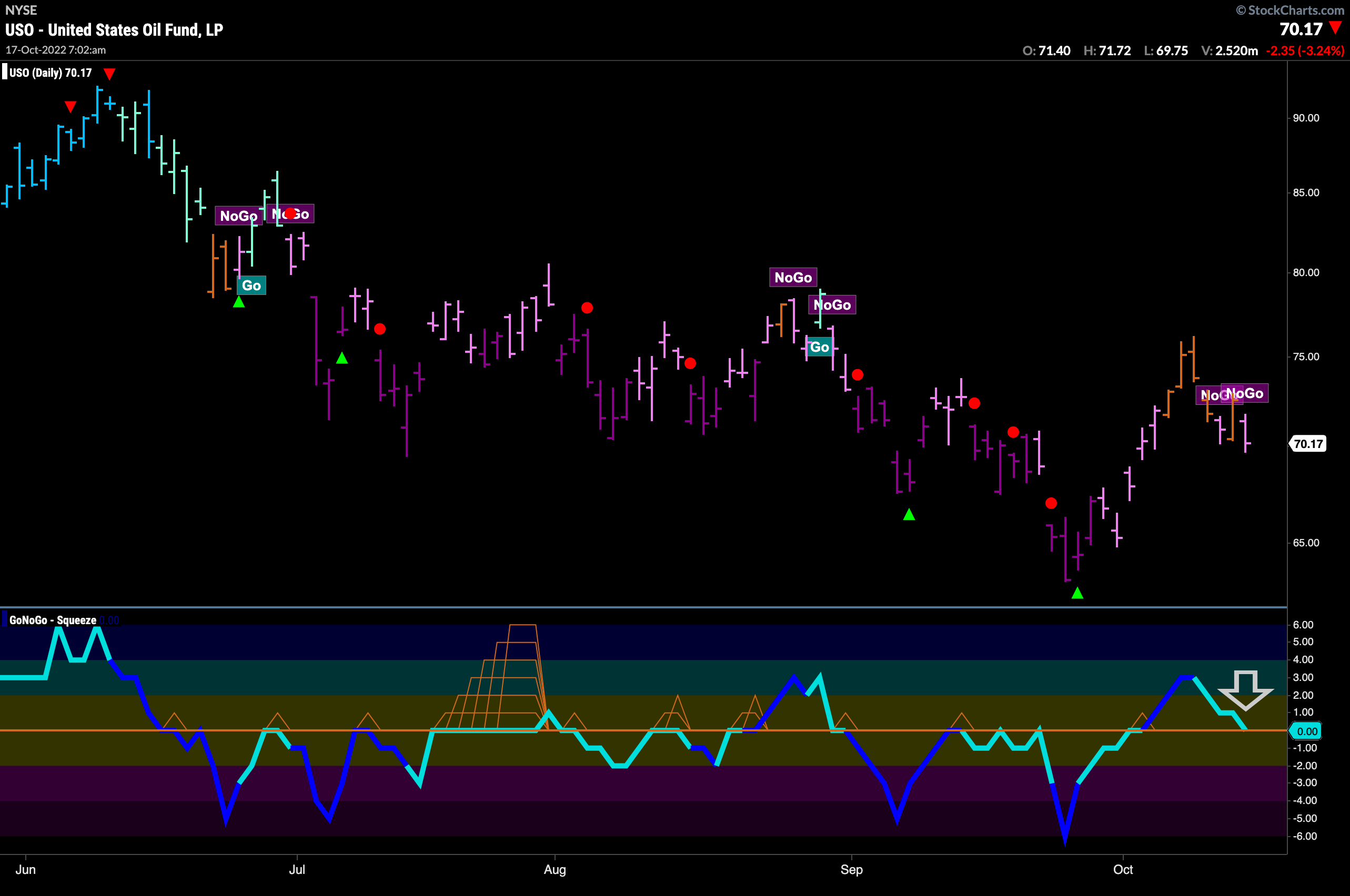This screenshot has width=1350, height=896.
Task: Click the L: 69.75 low value
Action: click(1166, 50)
